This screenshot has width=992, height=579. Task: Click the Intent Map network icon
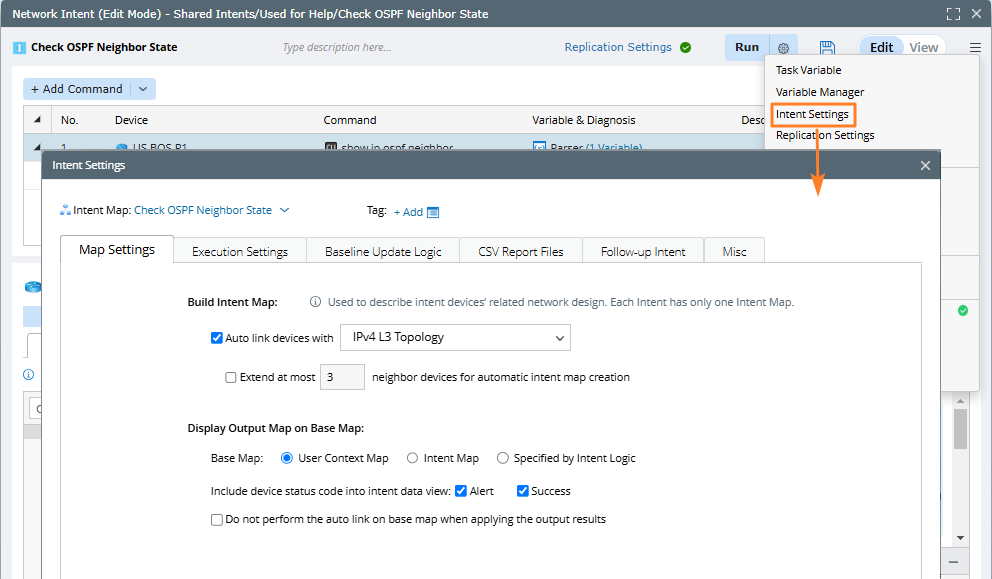click(66, 211)
